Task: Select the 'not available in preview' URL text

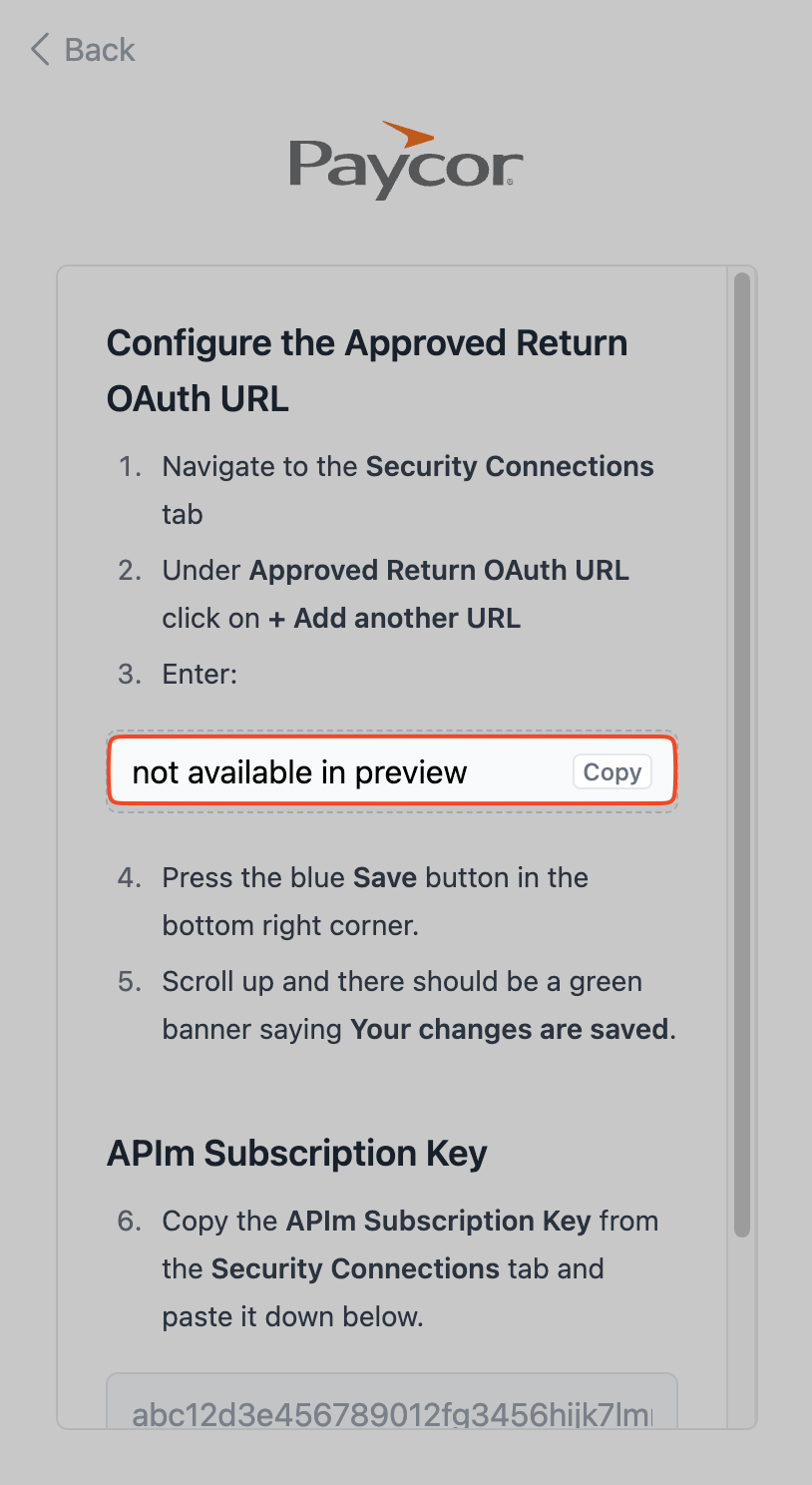Action: tap(299, 772)
